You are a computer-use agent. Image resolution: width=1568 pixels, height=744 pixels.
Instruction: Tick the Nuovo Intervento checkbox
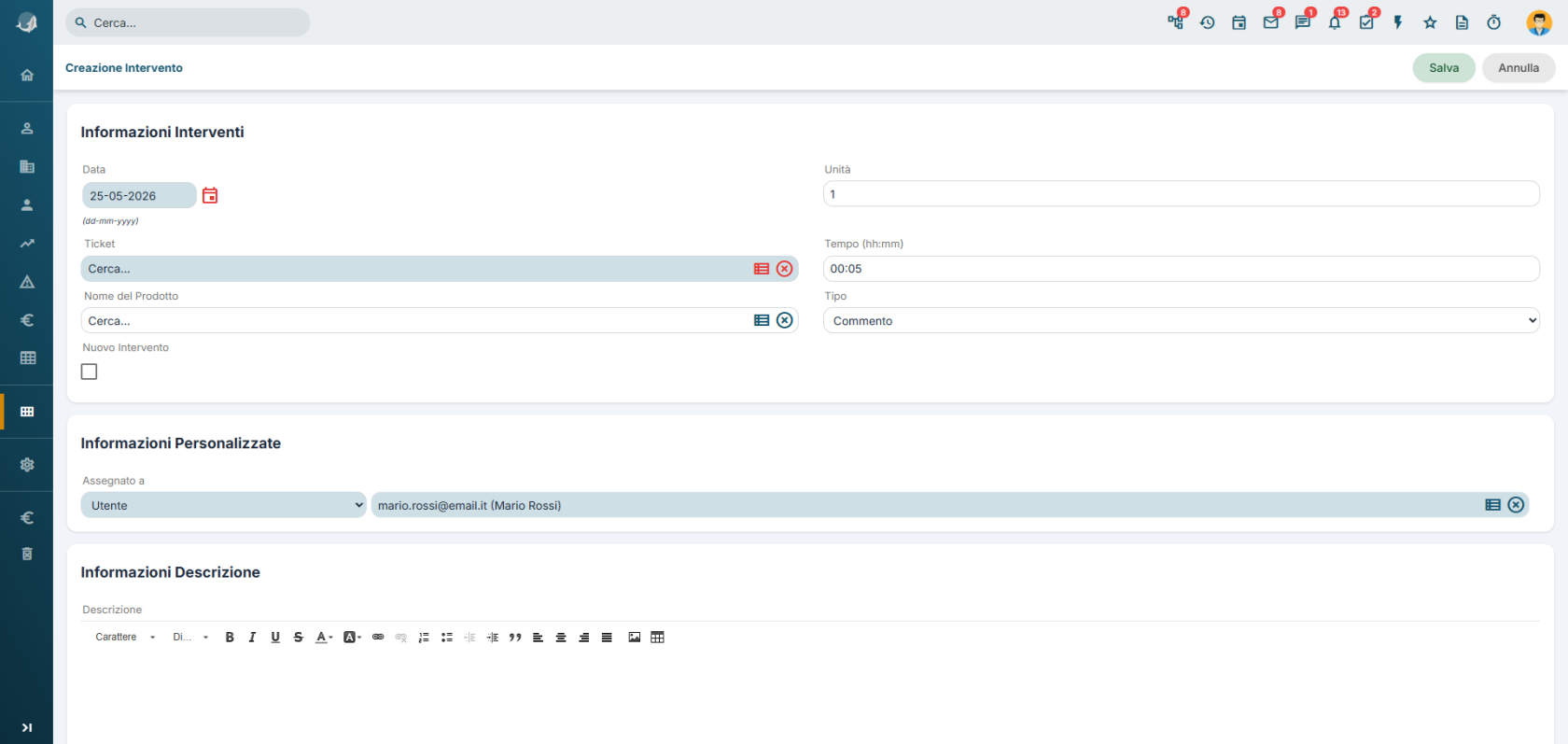(x=90, y=372)
